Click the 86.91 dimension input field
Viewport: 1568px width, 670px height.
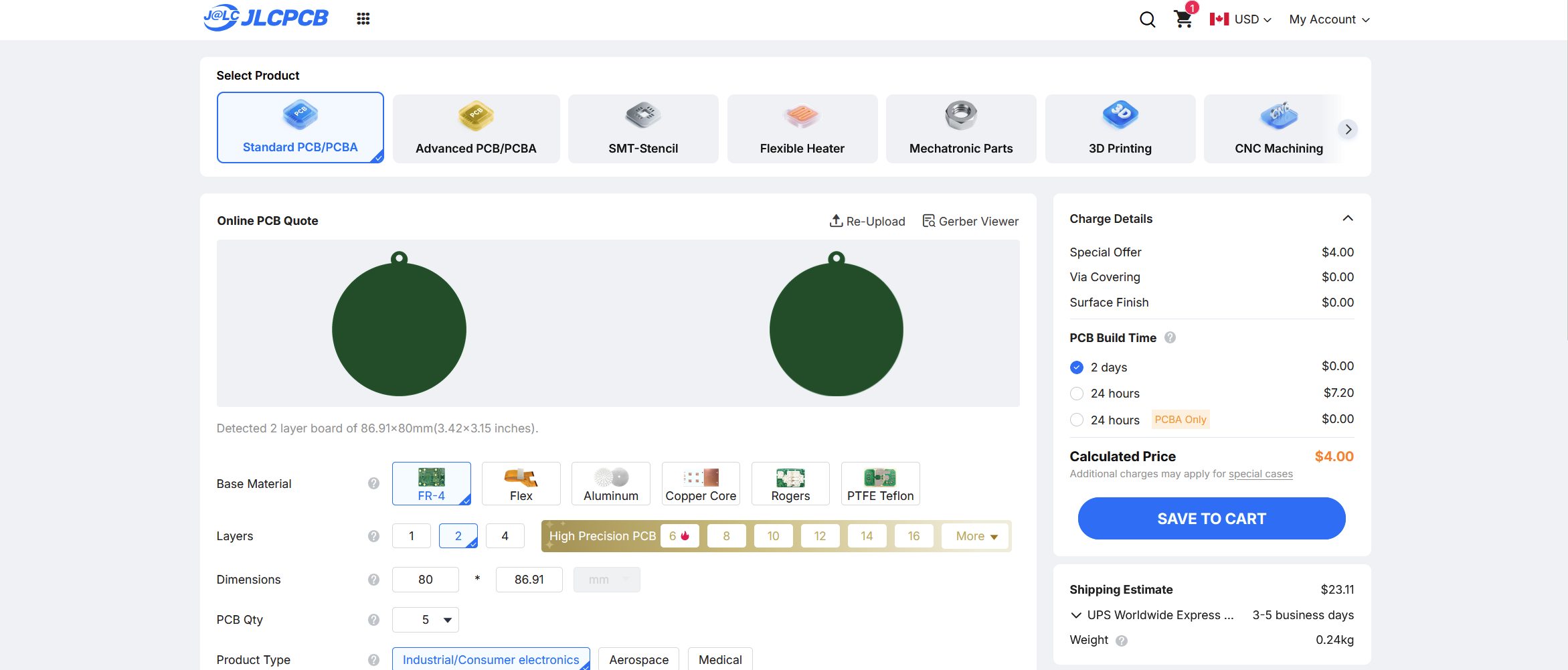click(x=529, y=580)
